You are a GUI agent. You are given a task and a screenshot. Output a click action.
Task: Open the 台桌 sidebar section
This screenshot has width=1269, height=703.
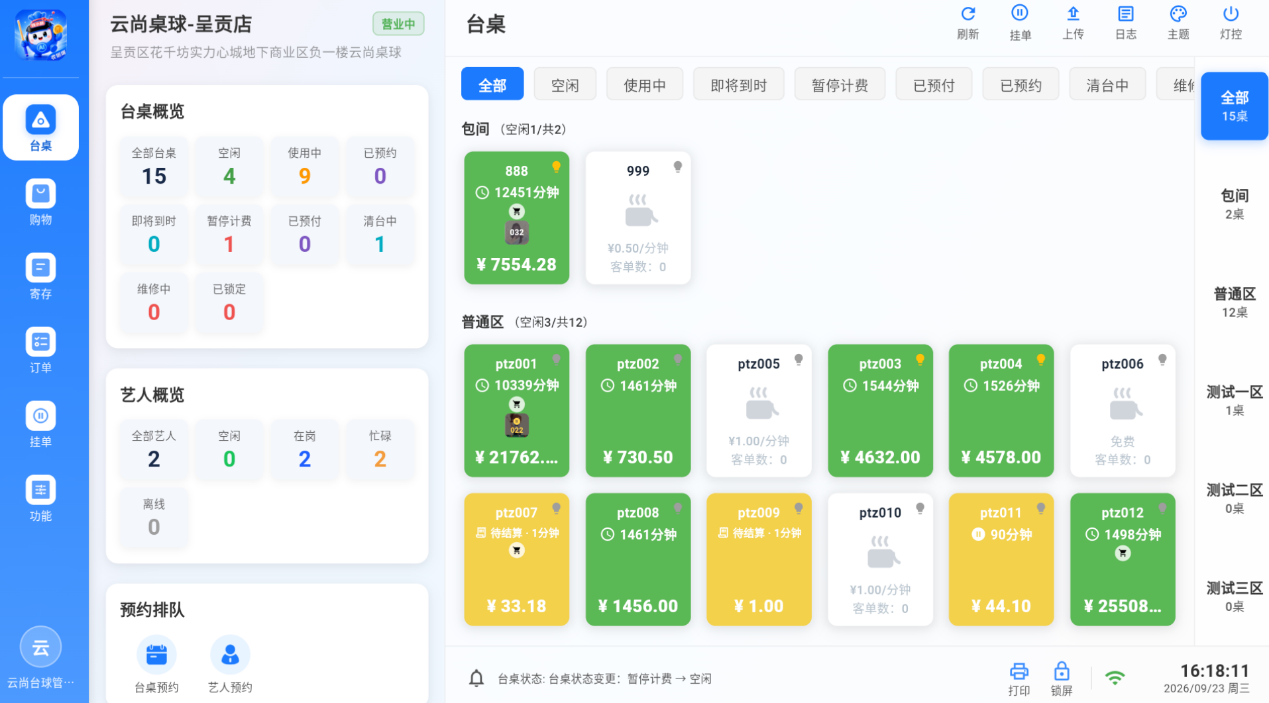click(x=40, y=128)
